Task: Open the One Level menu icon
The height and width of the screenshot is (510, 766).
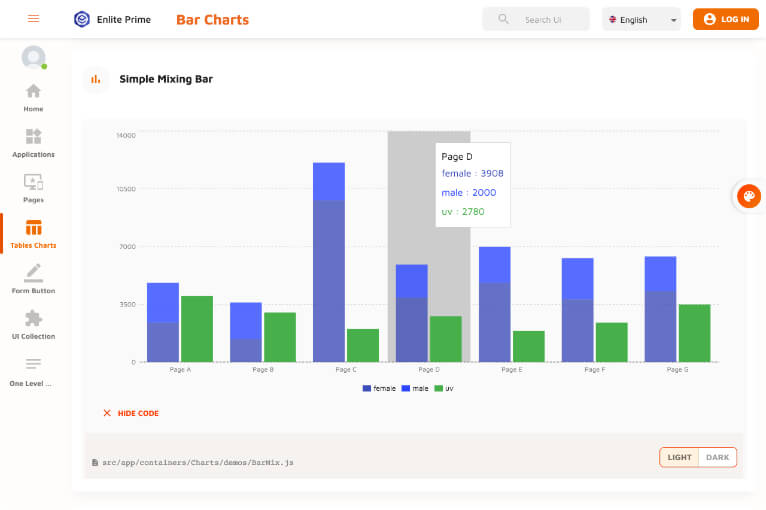Action: [33, 364]
